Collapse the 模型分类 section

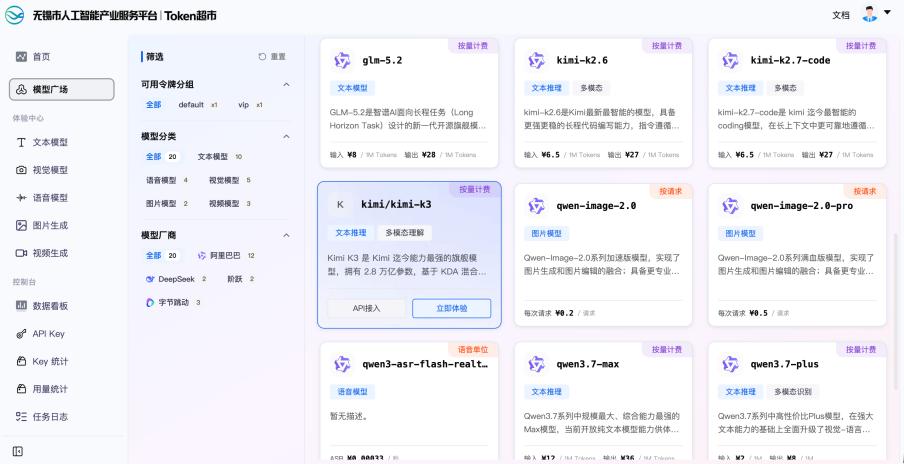(x=286, y=137)
